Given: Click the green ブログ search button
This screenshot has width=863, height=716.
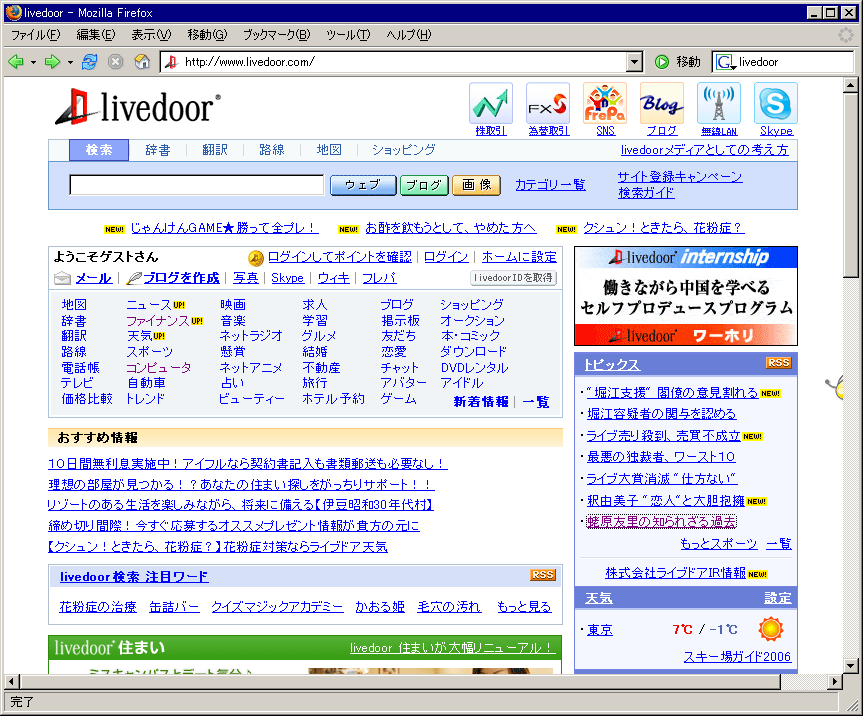Looking at the screenshot, I should pos(424,185).
